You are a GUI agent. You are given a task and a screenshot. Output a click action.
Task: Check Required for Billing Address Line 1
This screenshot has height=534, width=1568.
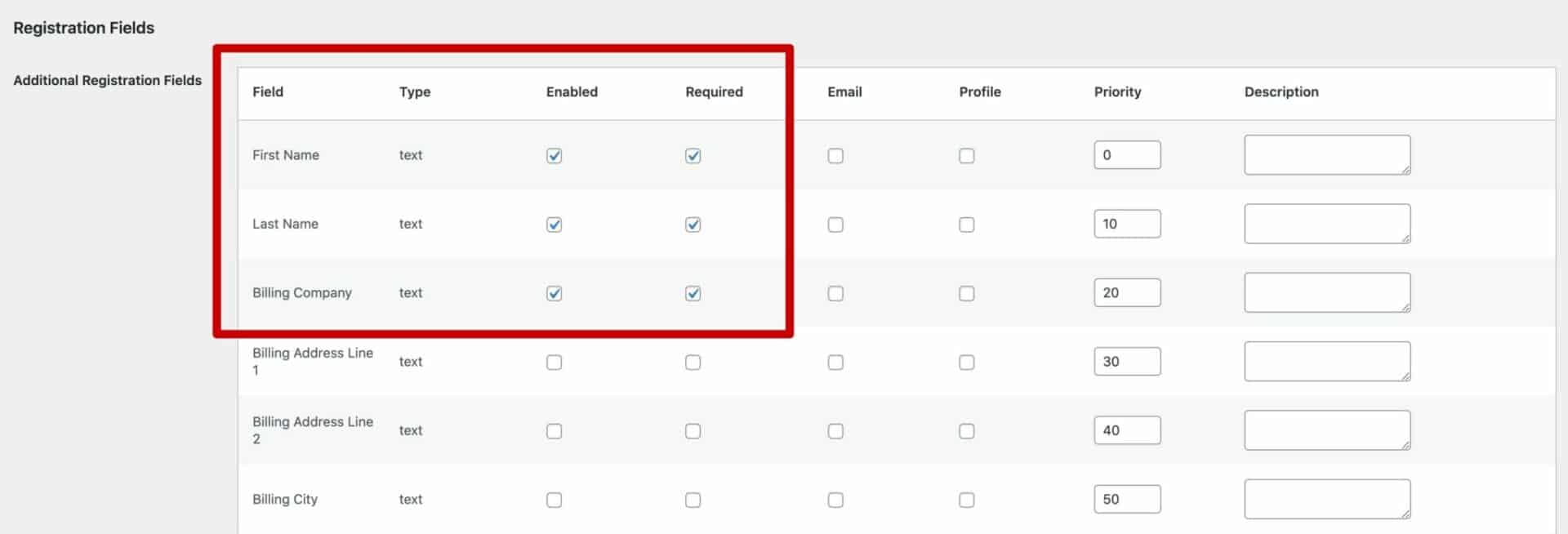[693, 362]
